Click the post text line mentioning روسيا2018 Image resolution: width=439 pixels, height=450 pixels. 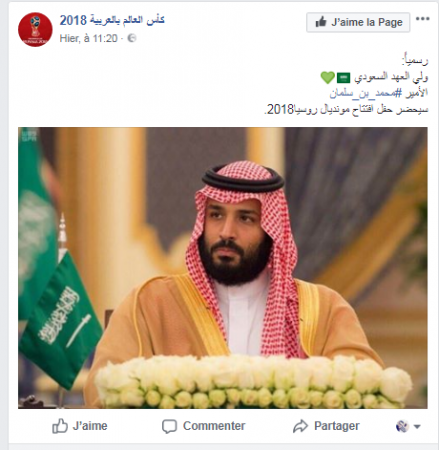pos(346,109)
